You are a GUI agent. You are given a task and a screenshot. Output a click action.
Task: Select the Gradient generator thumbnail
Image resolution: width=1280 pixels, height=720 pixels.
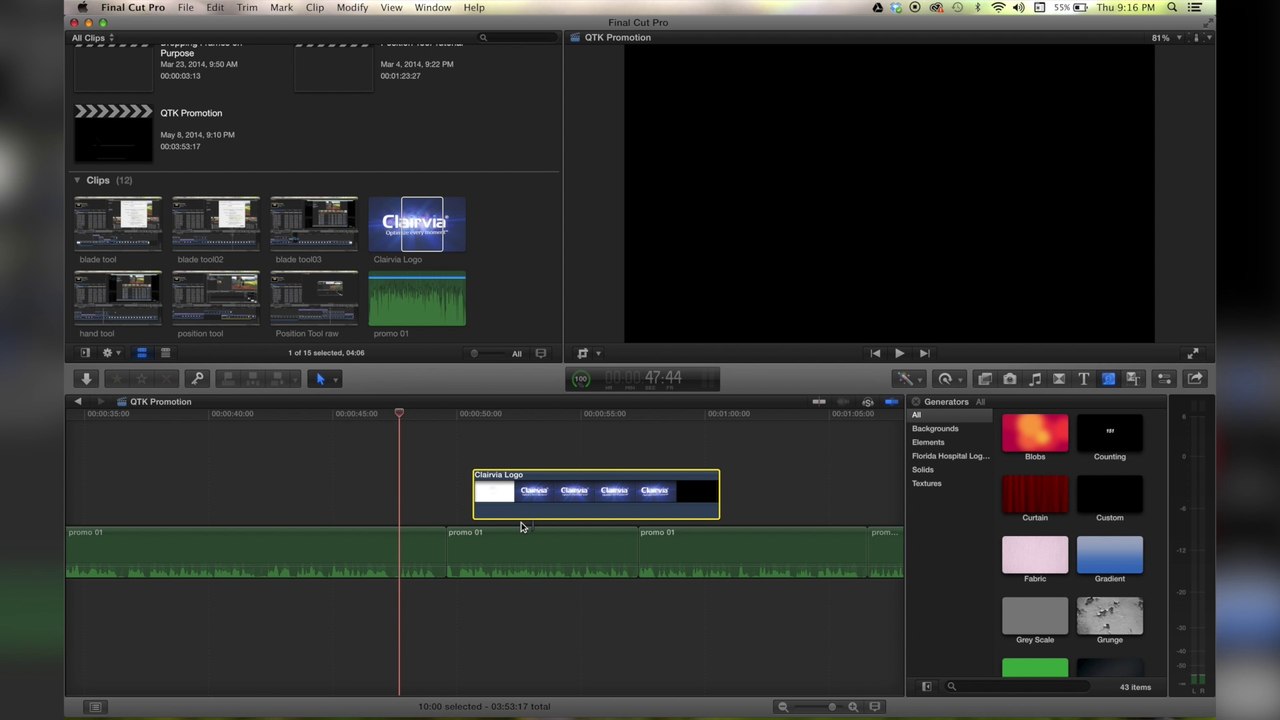click(x=1110, y=554)
